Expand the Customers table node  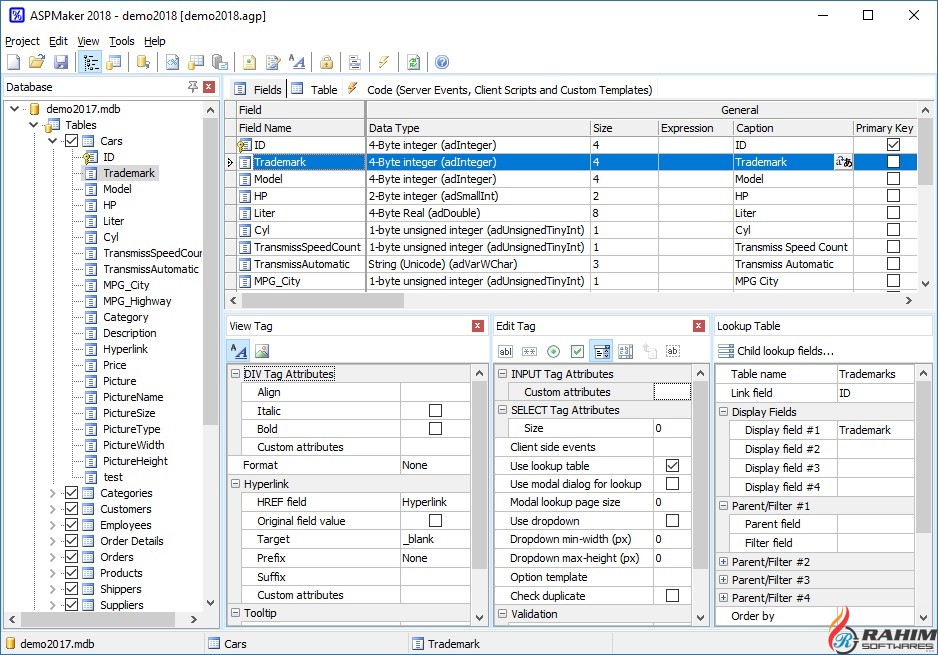point(53,509)
